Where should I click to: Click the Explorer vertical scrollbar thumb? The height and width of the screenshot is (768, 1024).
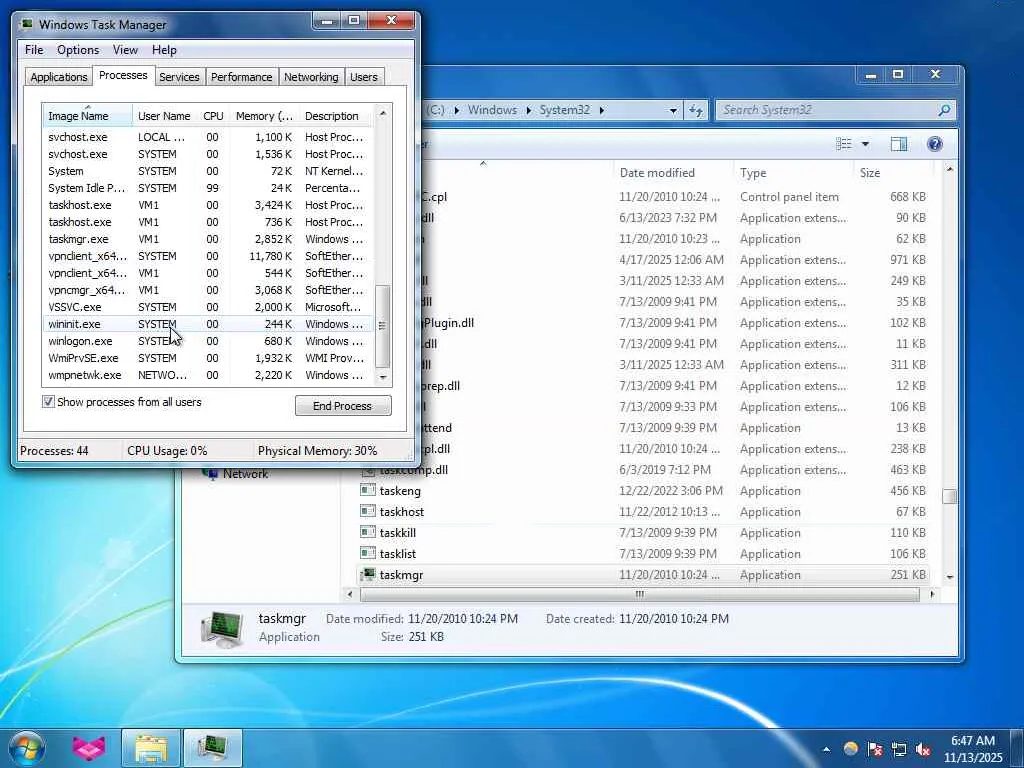950,497
